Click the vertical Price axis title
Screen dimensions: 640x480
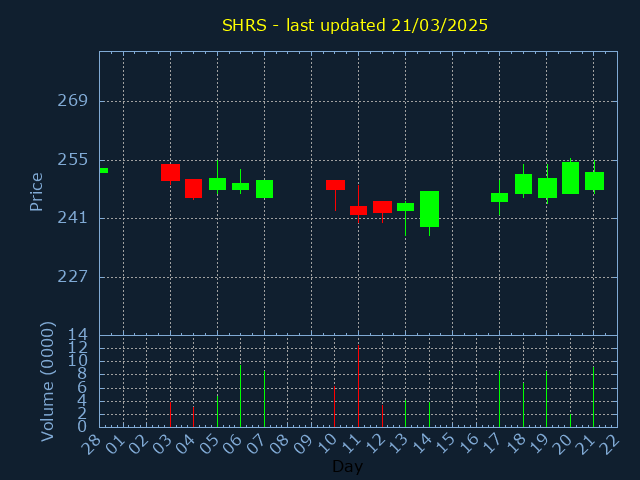(x=36, y=192)
